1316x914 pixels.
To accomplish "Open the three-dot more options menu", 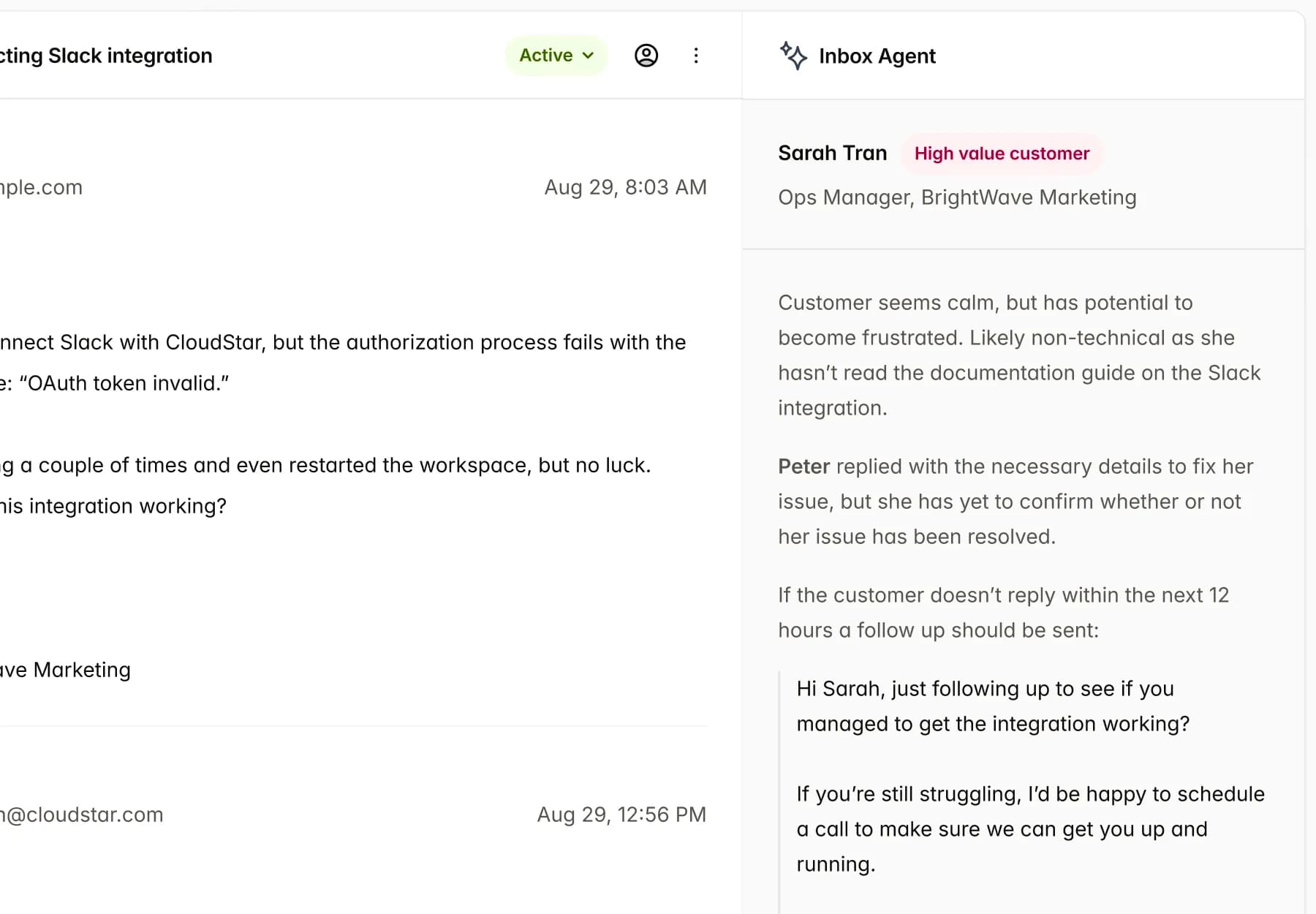I will [x=695, y=56].
